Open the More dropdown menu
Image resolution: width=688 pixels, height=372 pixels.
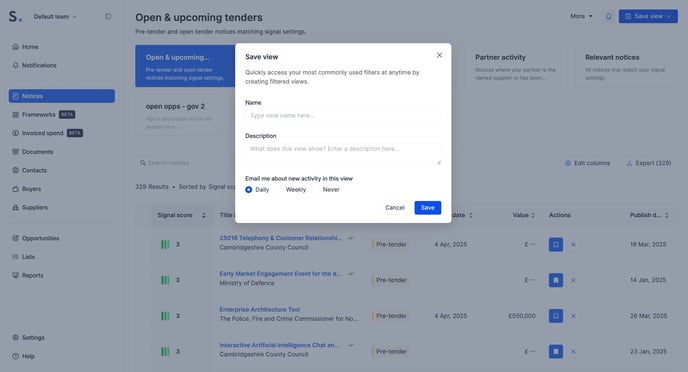point(581,16)
